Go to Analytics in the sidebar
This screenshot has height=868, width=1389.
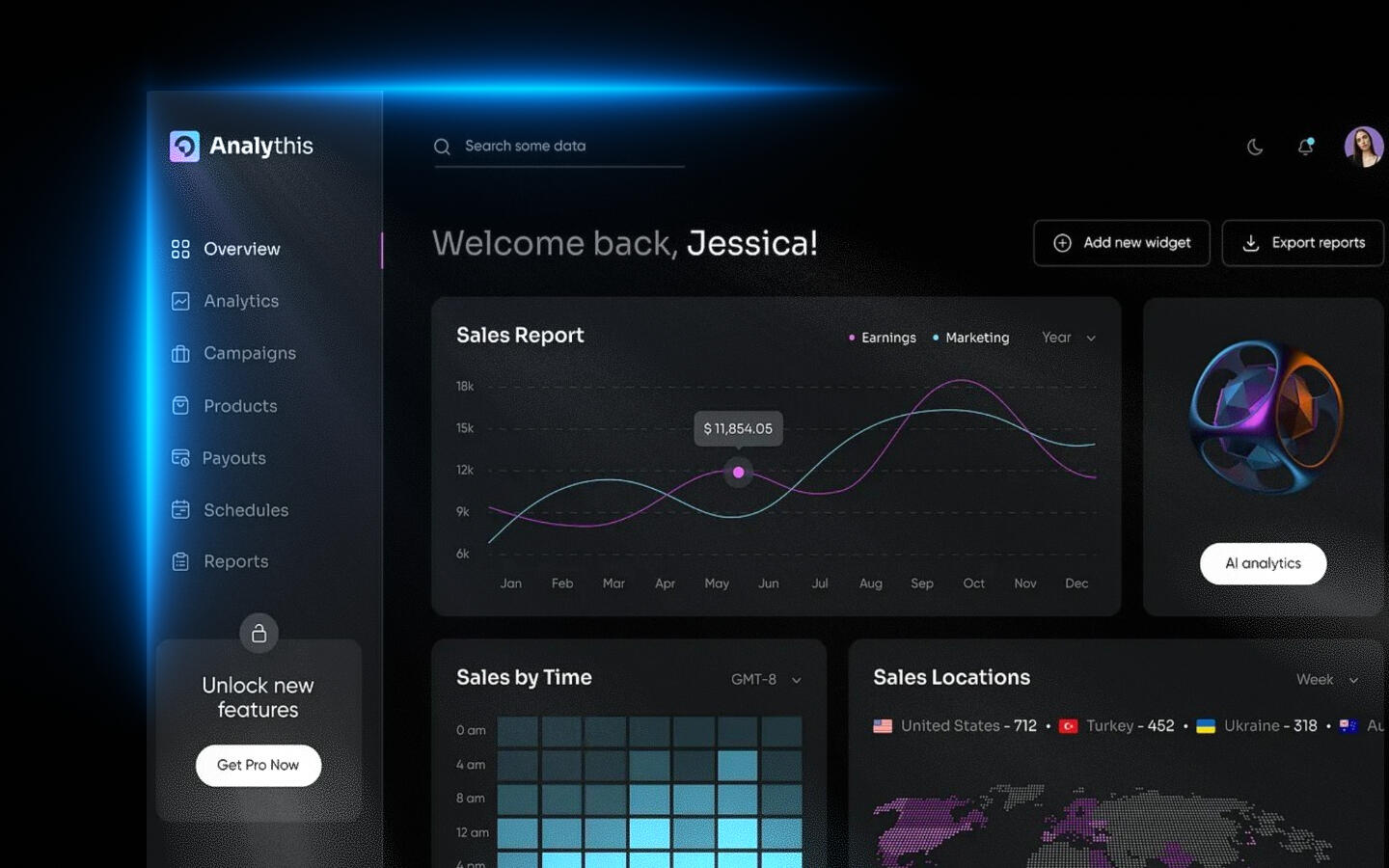[240, 301]
